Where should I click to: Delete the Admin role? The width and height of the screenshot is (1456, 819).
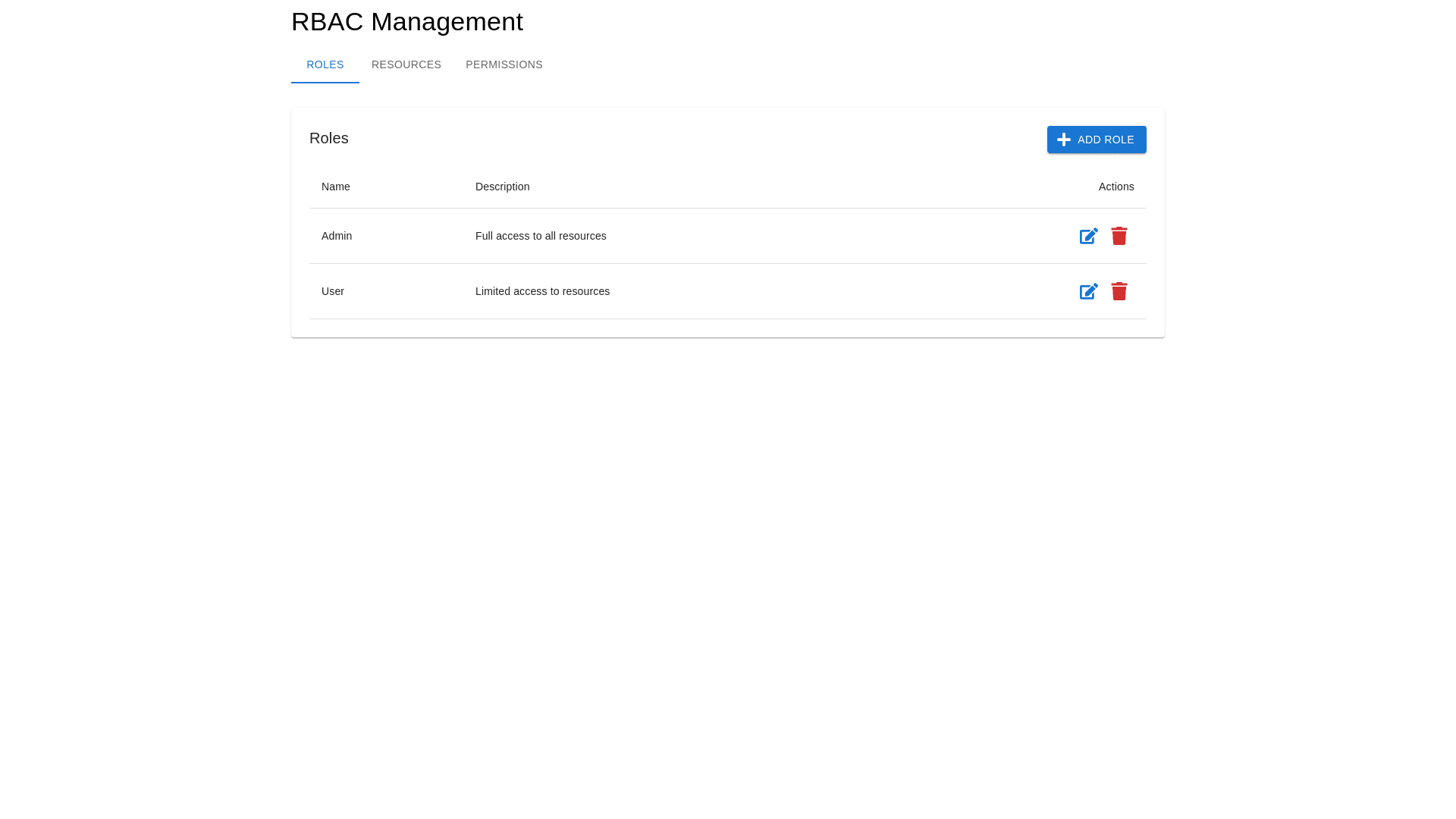(x=1119, y=236)
